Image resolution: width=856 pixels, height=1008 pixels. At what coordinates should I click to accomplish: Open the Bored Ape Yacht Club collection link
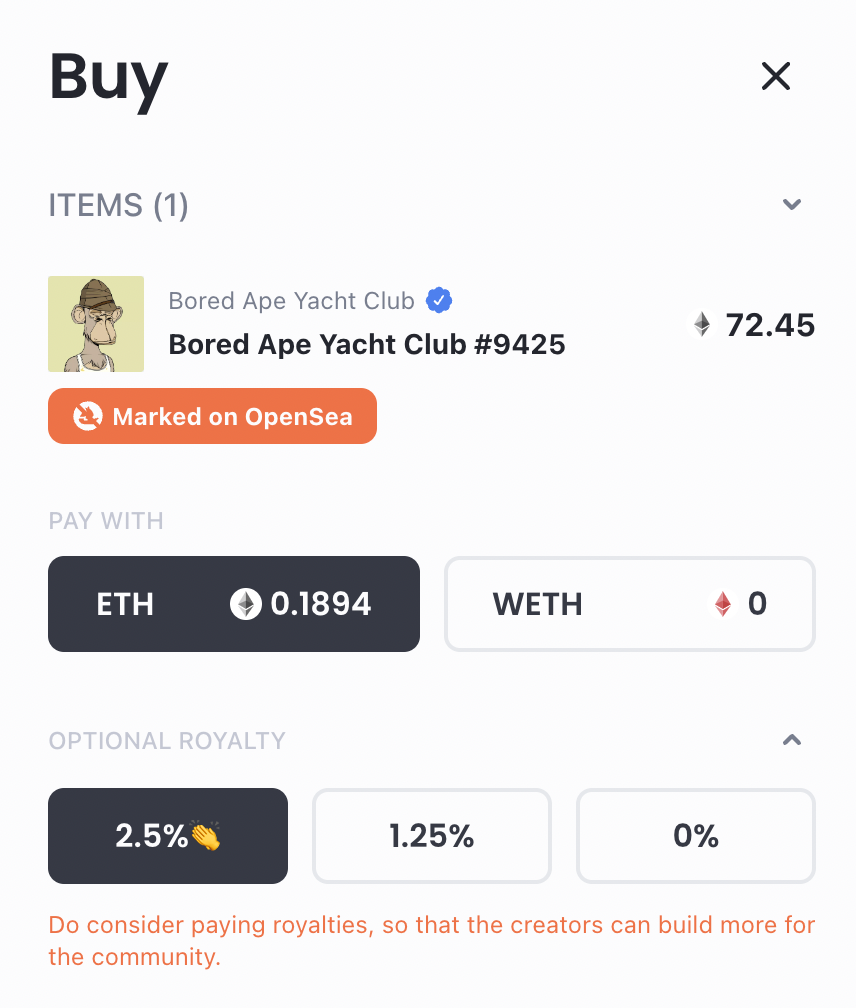coord(291,300)
